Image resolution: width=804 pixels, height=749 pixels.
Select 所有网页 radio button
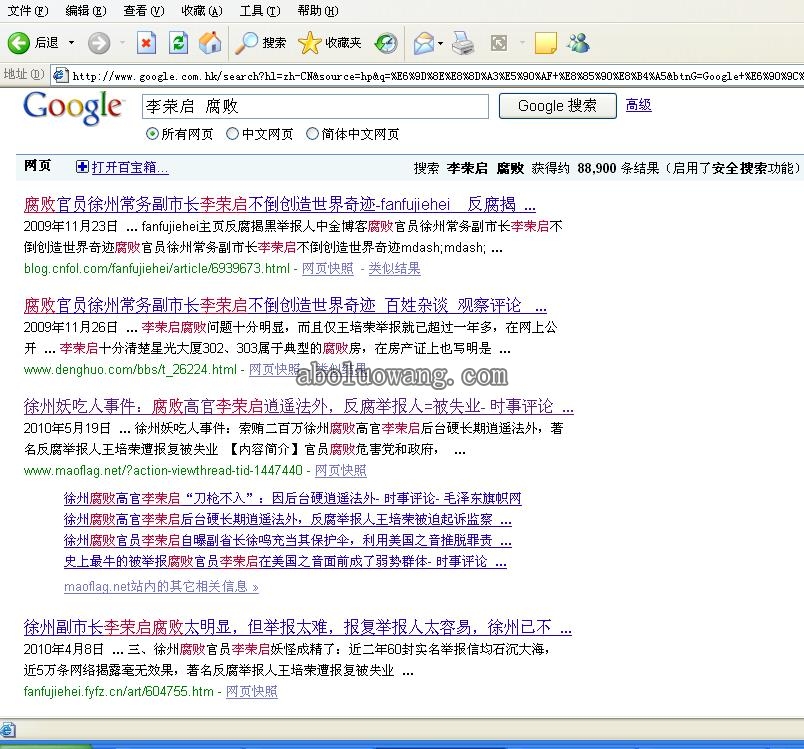(152, 134)
